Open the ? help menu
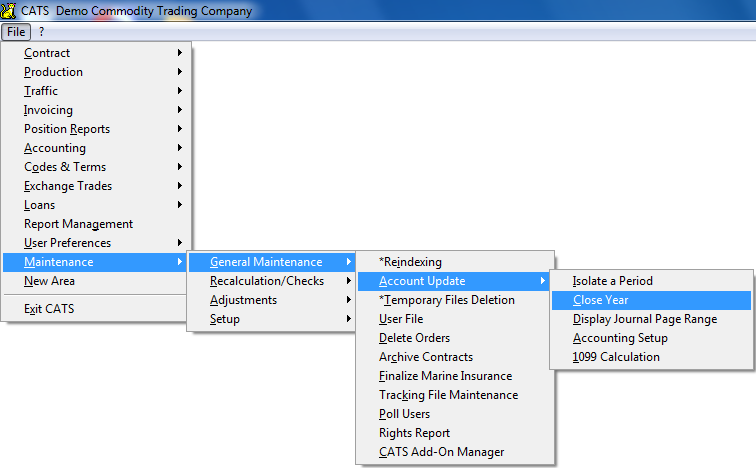Viewport: 756px width, 468px height. click(x=41, y=32)
